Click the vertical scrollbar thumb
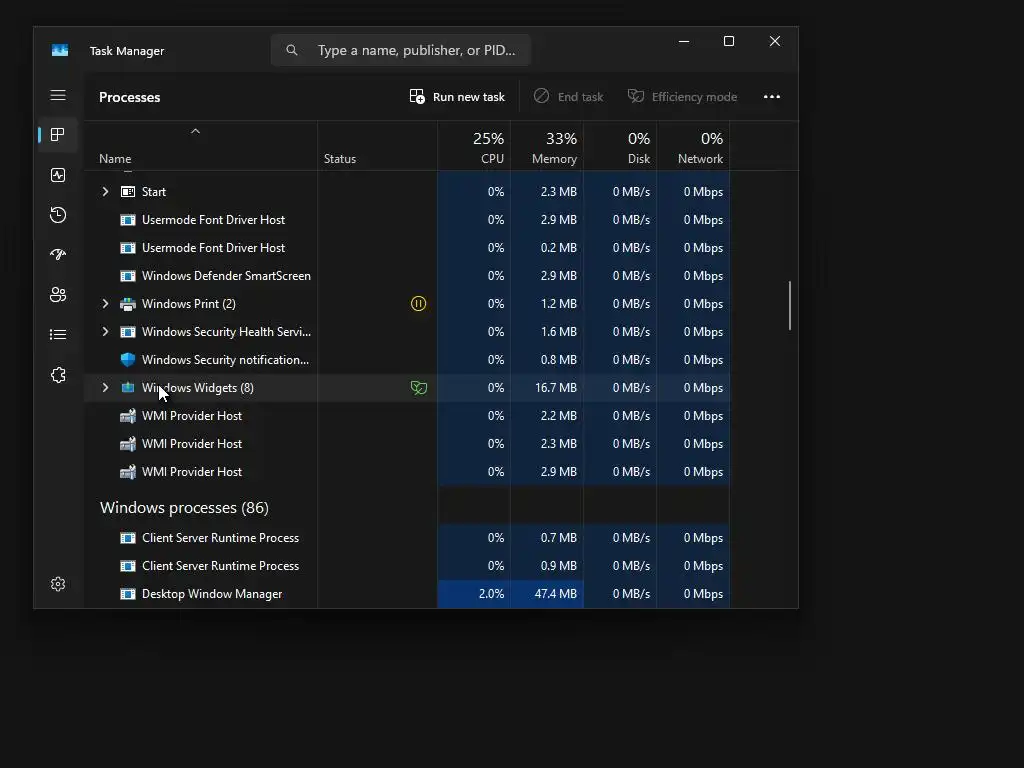This screenshot has height=768, width=1024. coord(790,306)
